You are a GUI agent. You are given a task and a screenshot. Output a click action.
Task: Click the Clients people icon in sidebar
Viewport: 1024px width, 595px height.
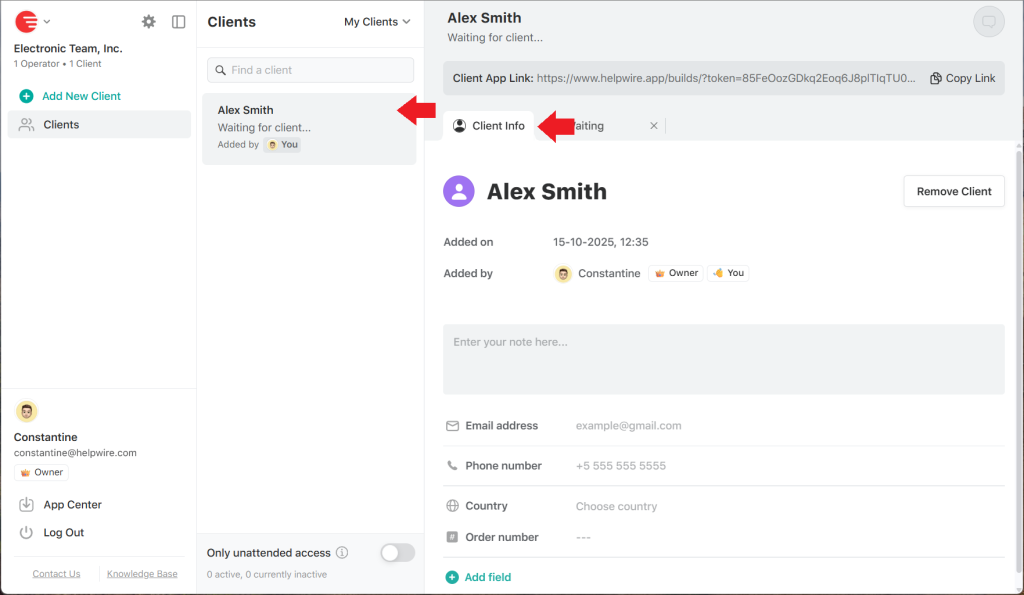(x=26, y=124)
